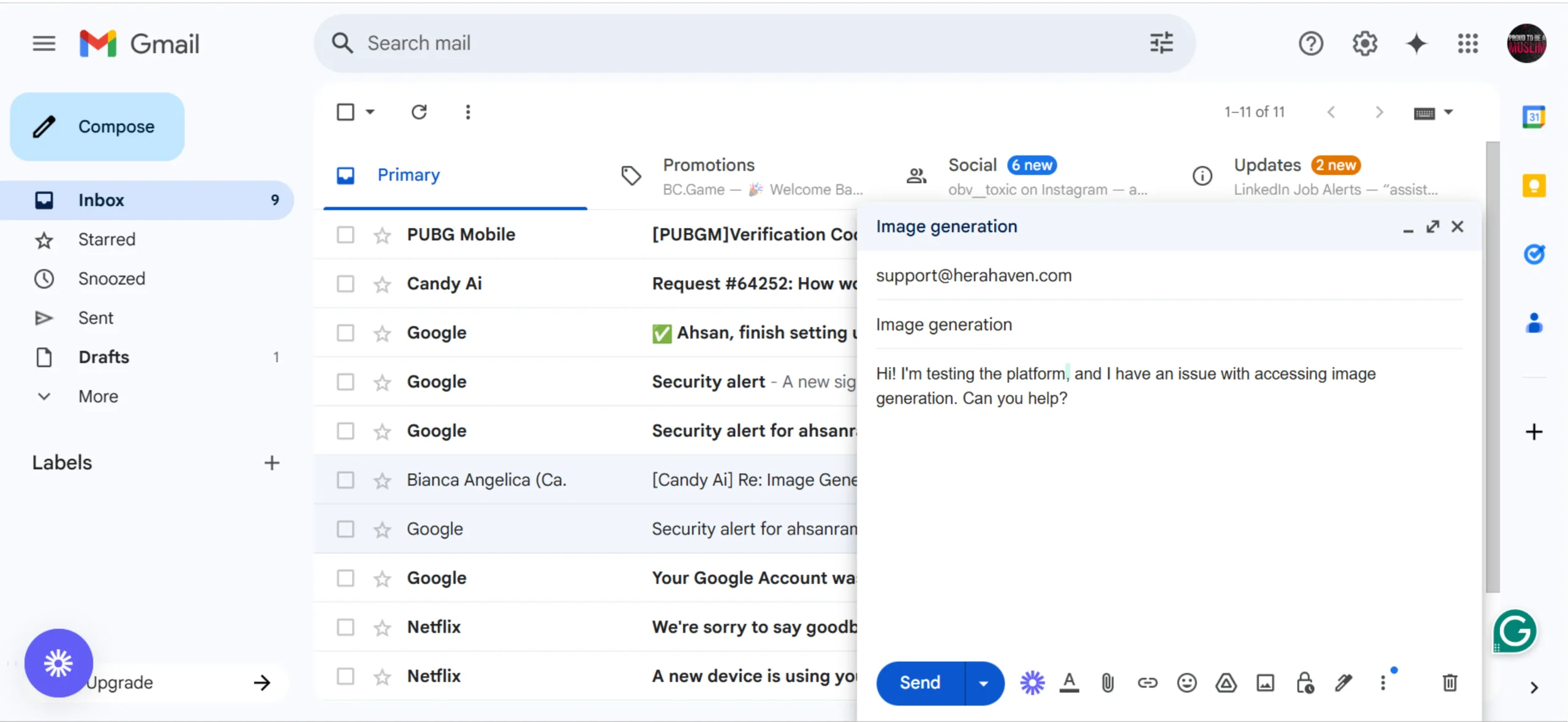Image resolution: width=1568 pixels, height=722 pixels.
Task: Insert emoji in compose window
Action: (x=1186, y=683)
